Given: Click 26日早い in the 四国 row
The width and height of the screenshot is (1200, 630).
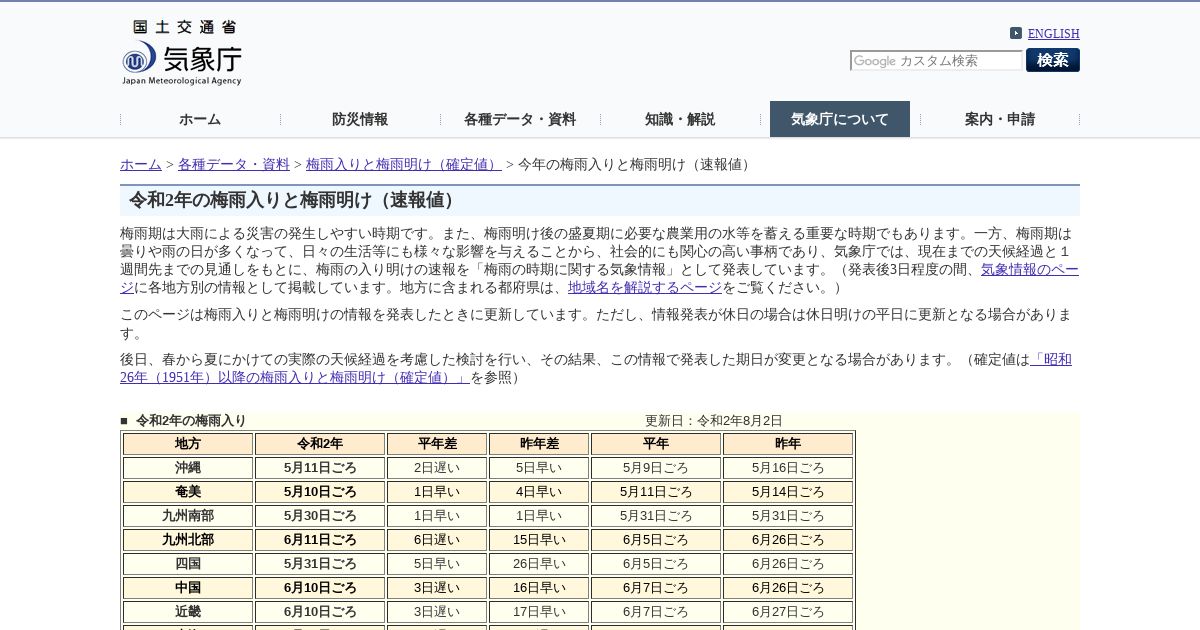Looking at the screenshot, I should tap(539, 564).
